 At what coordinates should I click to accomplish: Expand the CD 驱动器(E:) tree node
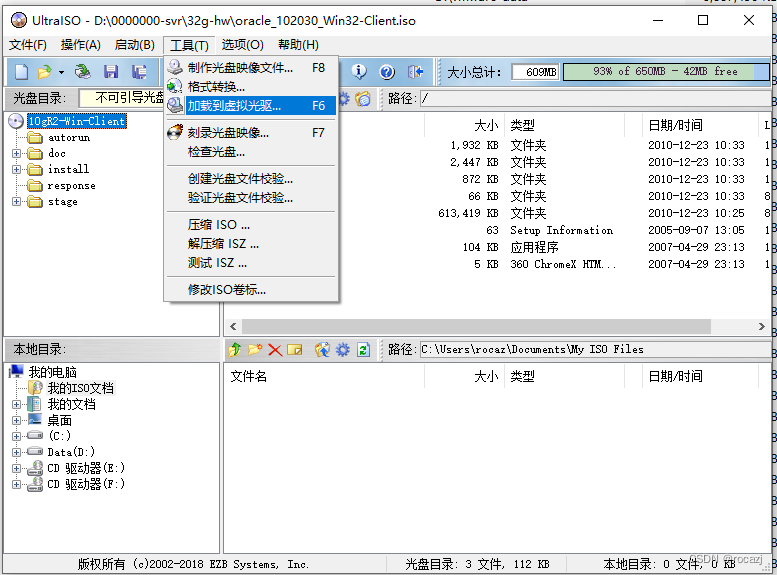click(16, 468)
